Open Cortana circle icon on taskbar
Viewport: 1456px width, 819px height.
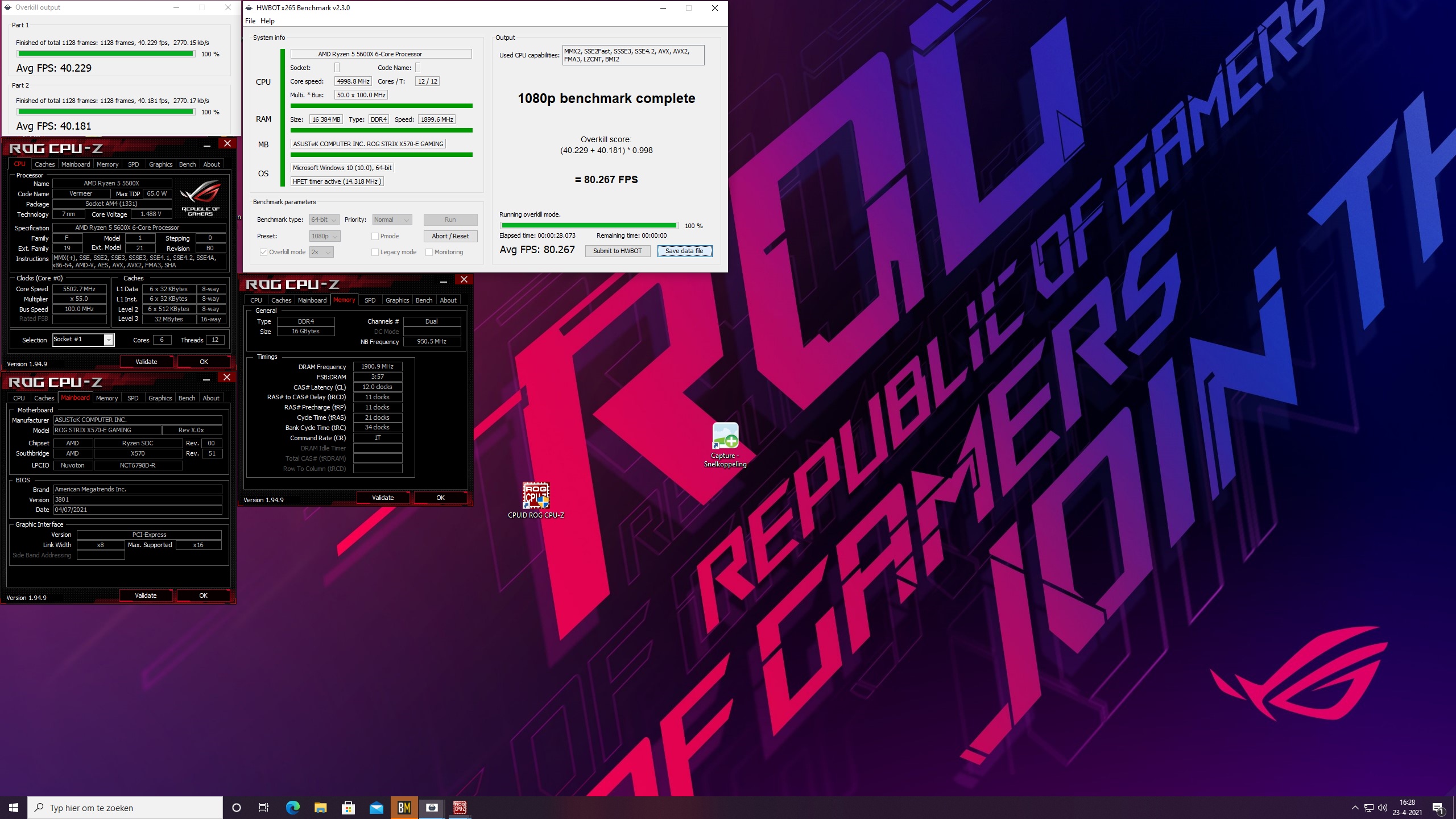[x=237, y=808]
